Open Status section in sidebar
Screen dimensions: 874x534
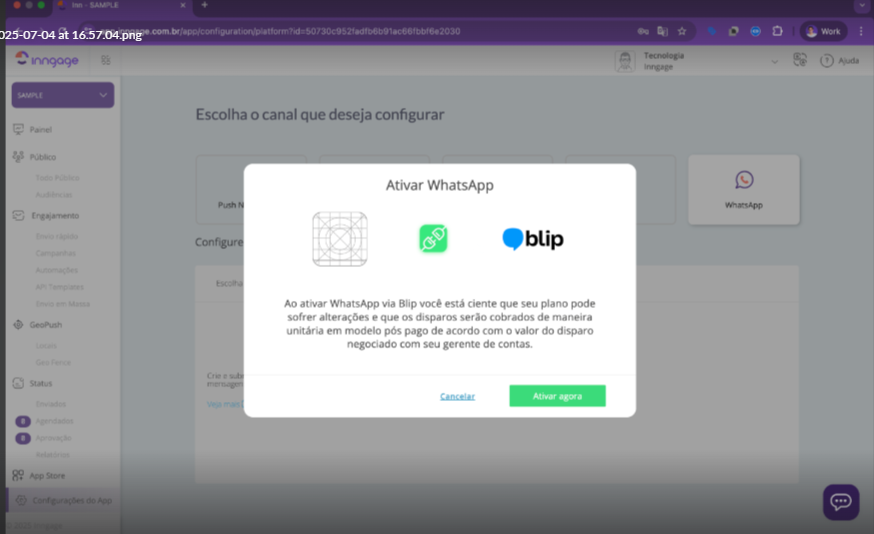click(40, 383)
